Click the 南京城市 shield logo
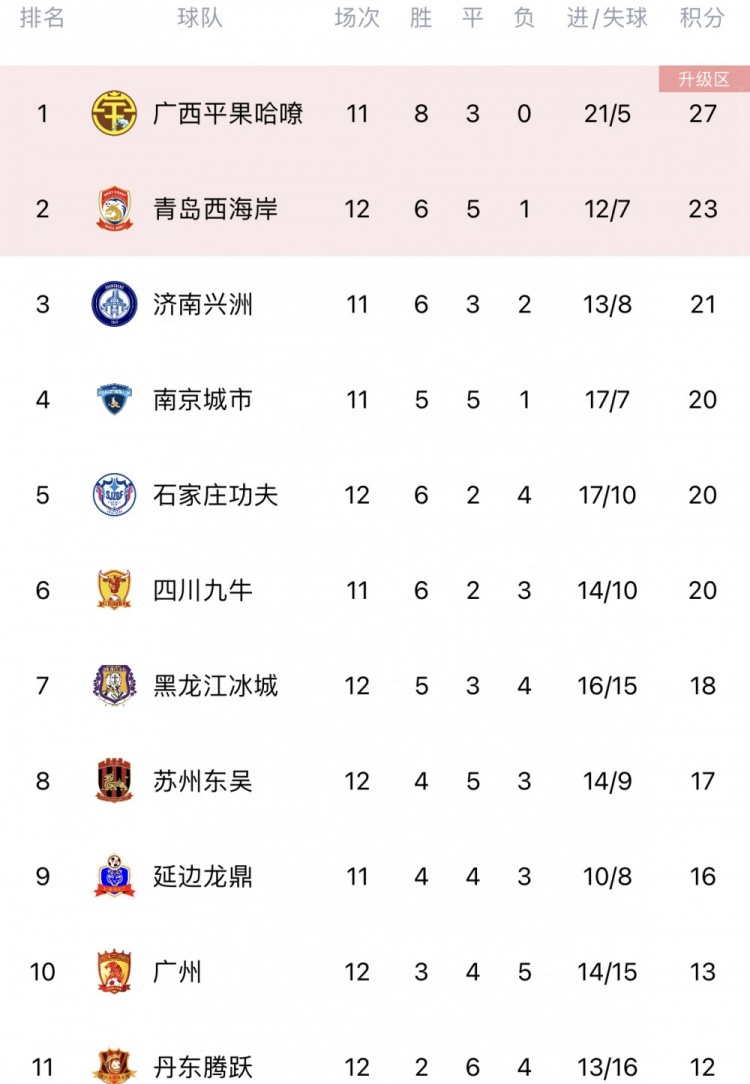Image resolution: width=750 pixels, height=1084 pixels. [114, 400]
